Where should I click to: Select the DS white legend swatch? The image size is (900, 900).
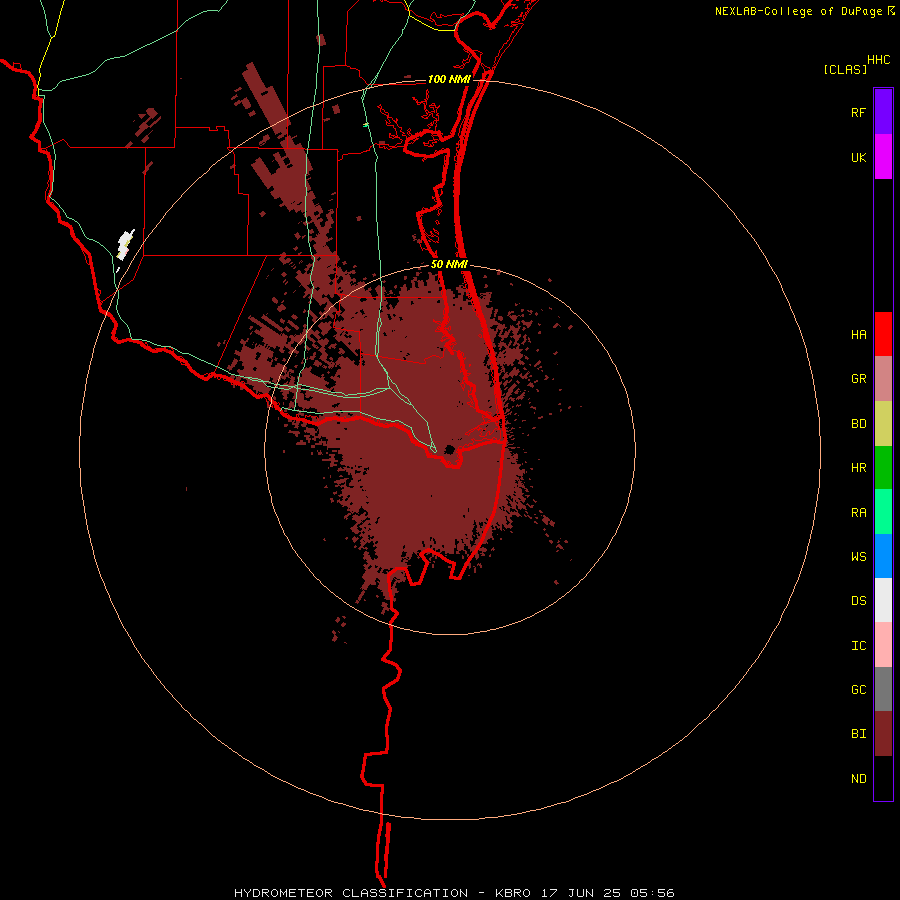click(x=883, y=600)
